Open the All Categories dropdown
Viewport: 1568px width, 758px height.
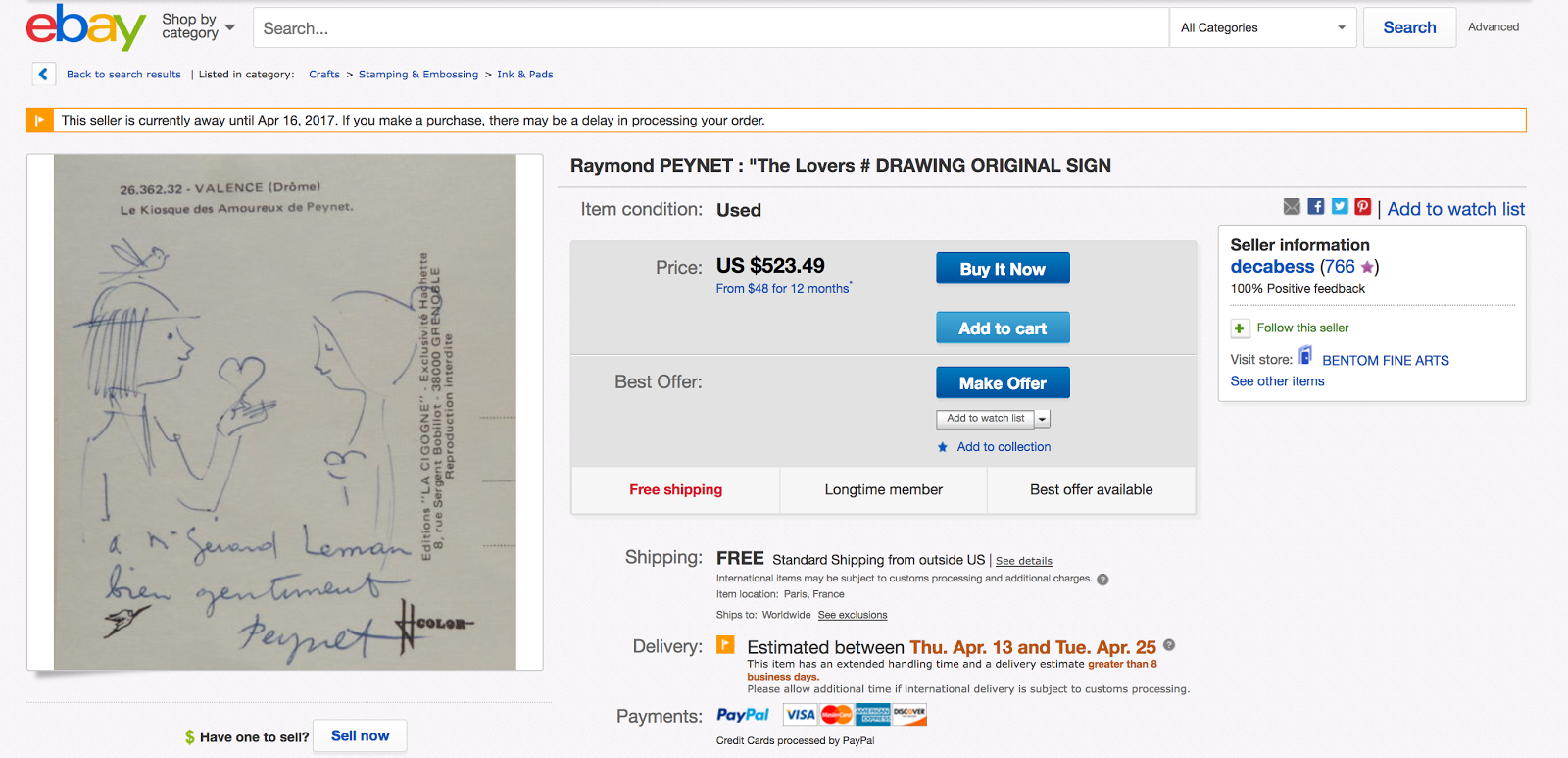pyautogui.click(x=1262, y=27)
